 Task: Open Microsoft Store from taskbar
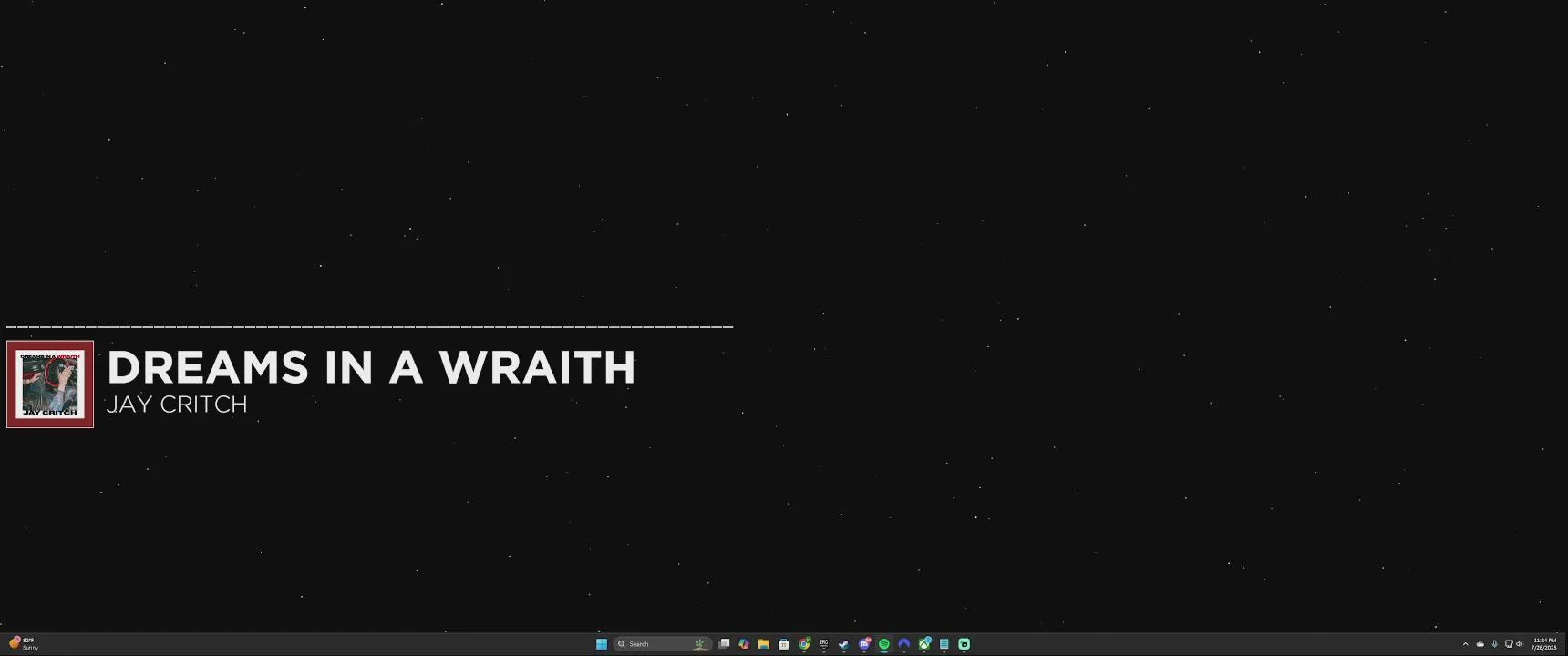pyautogui.click(x=784, y=644)
